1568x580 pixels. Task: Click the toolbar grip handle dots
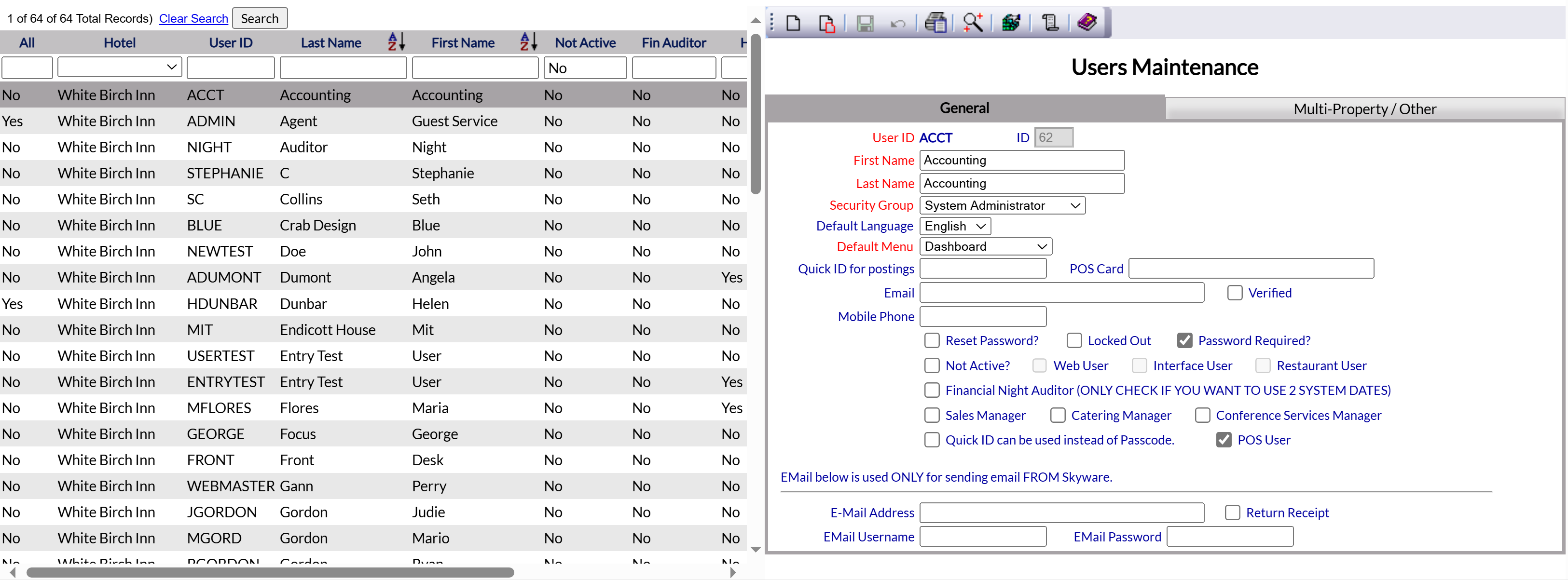click(x=772, y=23)
